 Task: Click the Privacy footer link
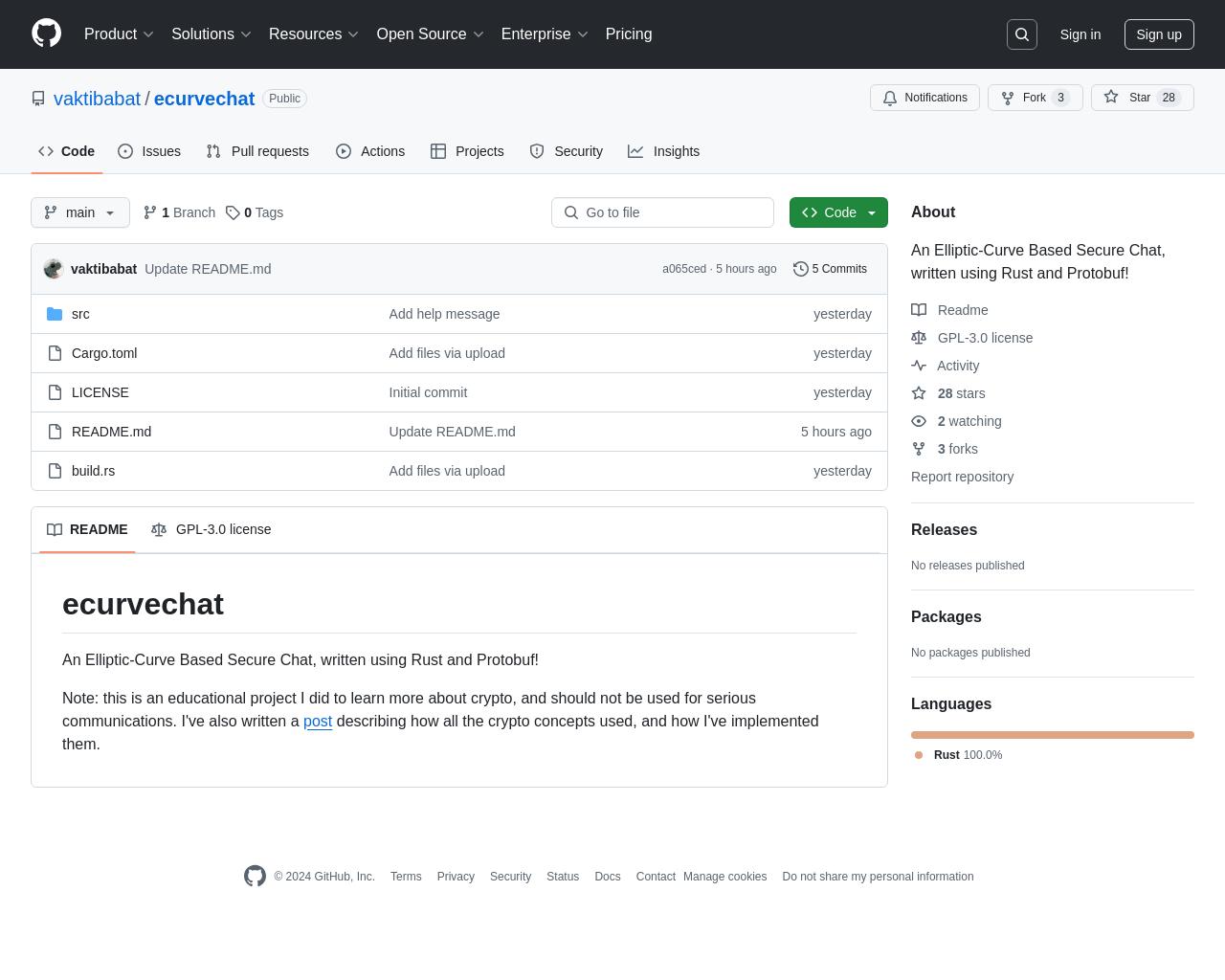pos(456,877)
